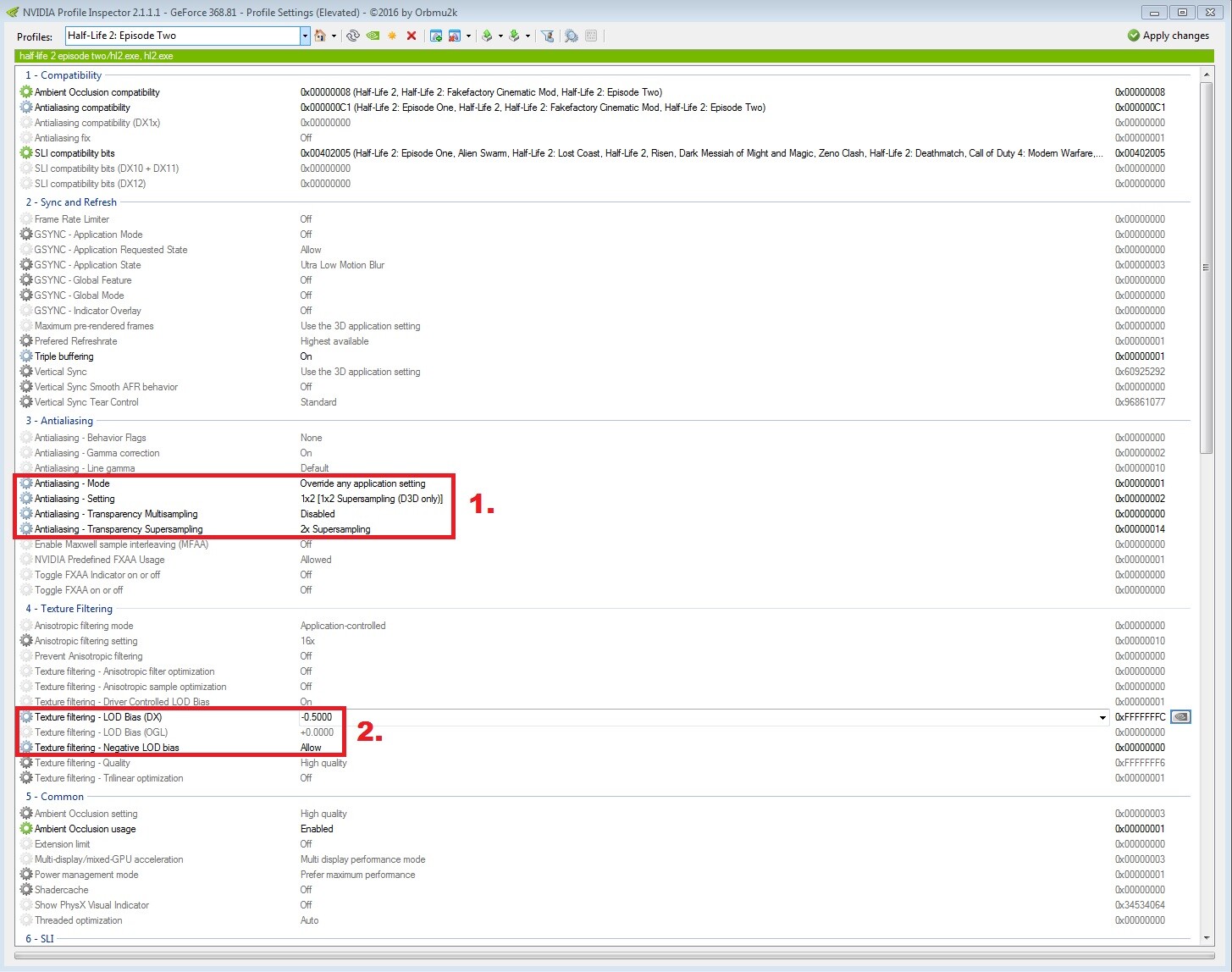Import user-defined profiles
Image resolution: width=1232 pixels, height=972 pixels.
[x=514, y=36]
